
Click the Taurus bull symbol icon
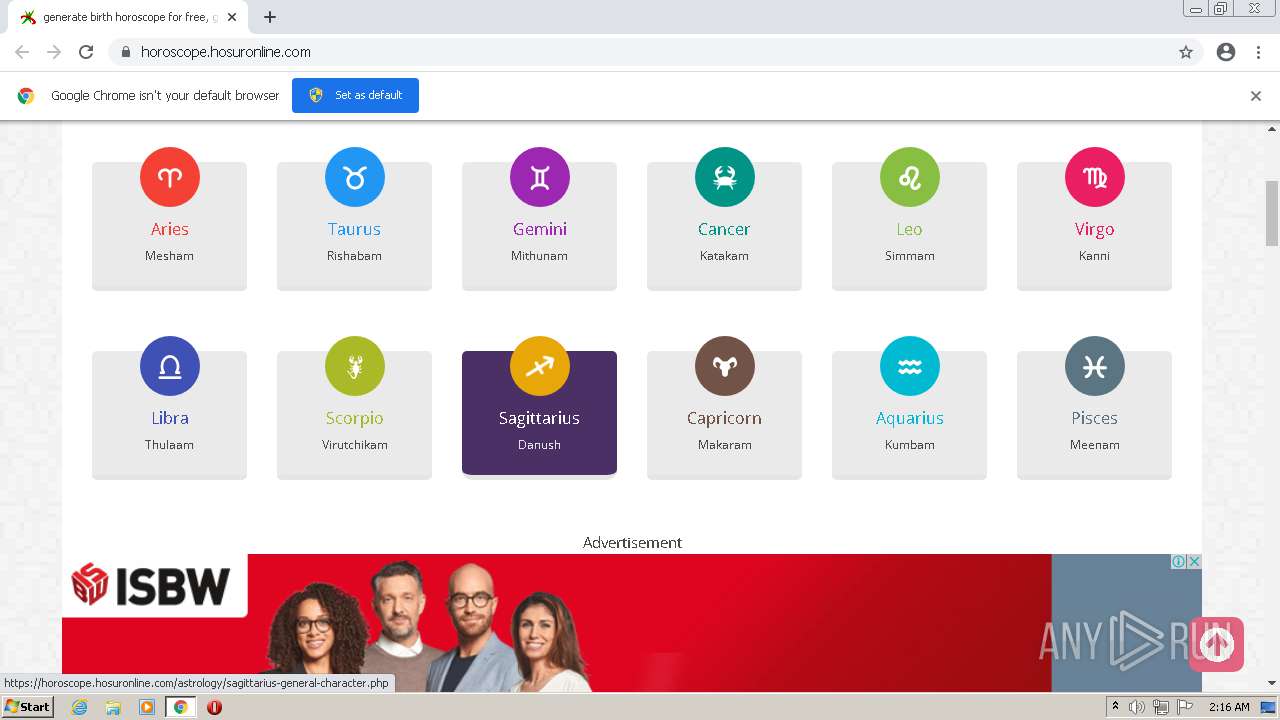(355, 177)
